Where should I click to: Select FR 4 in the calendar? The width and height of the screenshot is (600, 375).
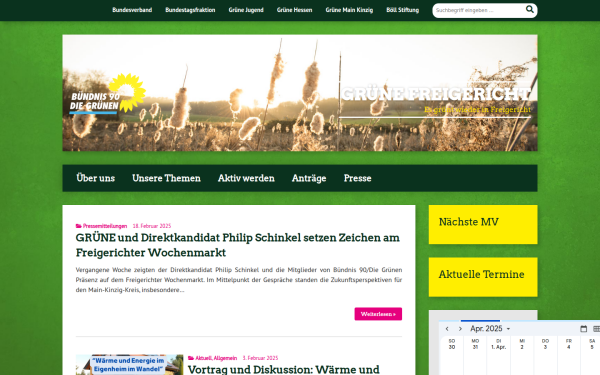point(569,344)
